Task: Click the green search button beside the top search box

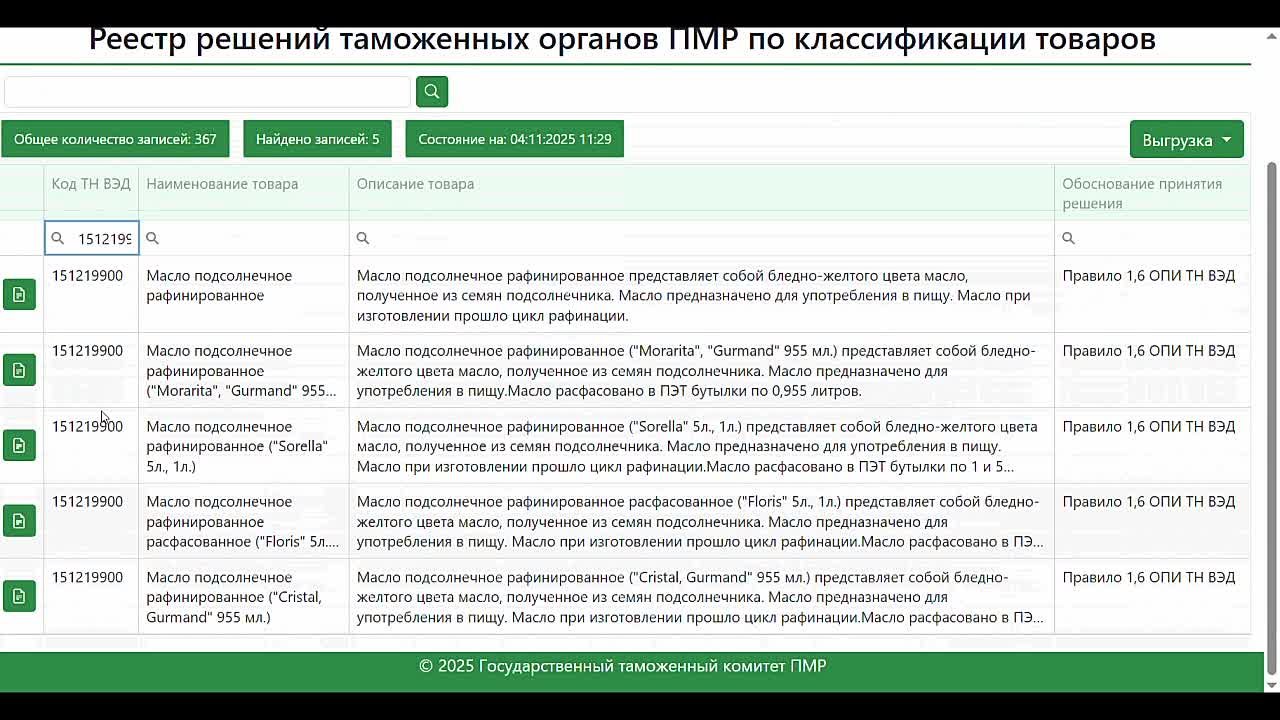Action: [x=431, y=90]
